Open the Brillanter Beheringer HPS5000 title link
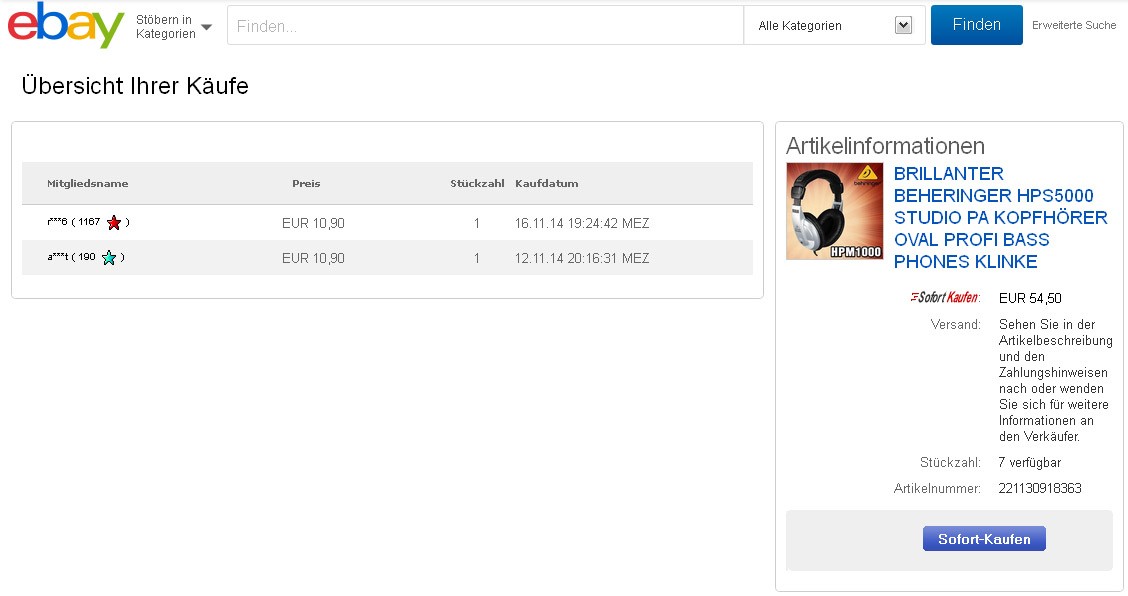 click(x=1000, y=218)
